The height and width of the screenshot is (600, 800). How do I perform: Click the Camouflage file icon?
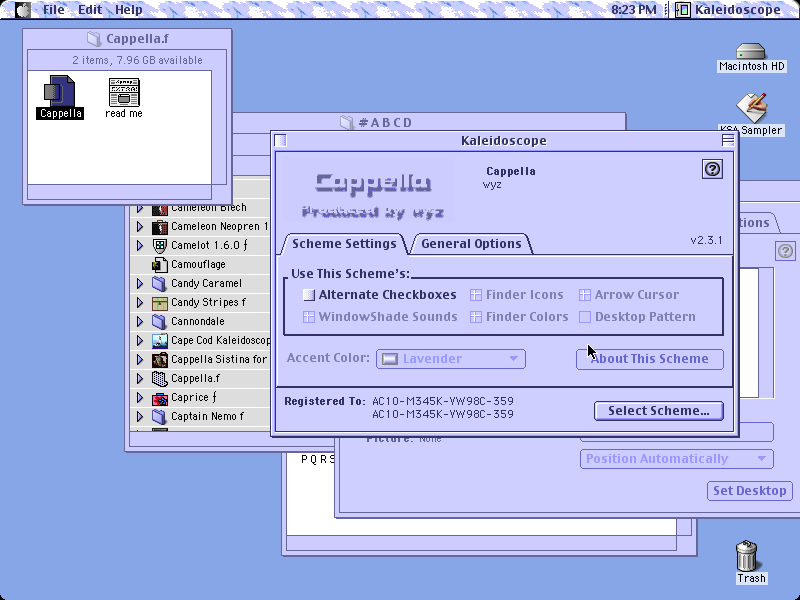click(x=160, y=264)
